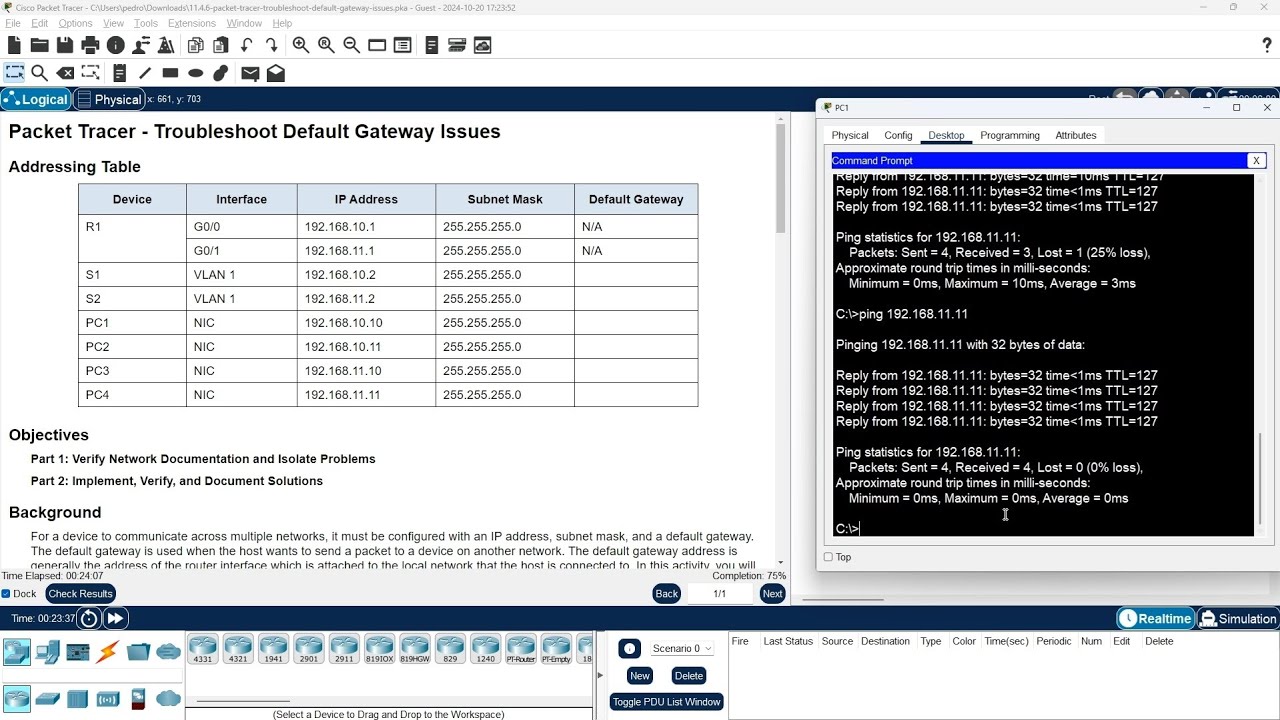Choose the Draw Line tool
The height and width of the screenshot is (720, 1280).
145,73
